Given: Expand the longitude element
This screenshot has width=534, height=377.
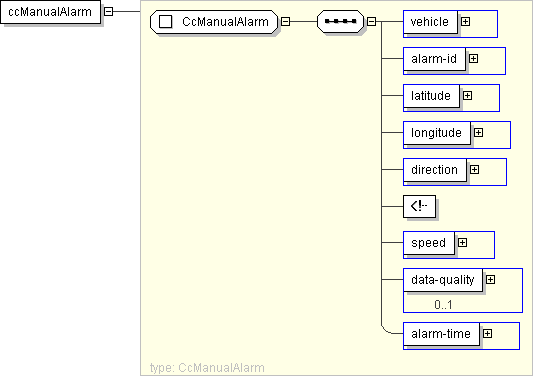Looking at the screenshot, I should [x=478, y=132].
